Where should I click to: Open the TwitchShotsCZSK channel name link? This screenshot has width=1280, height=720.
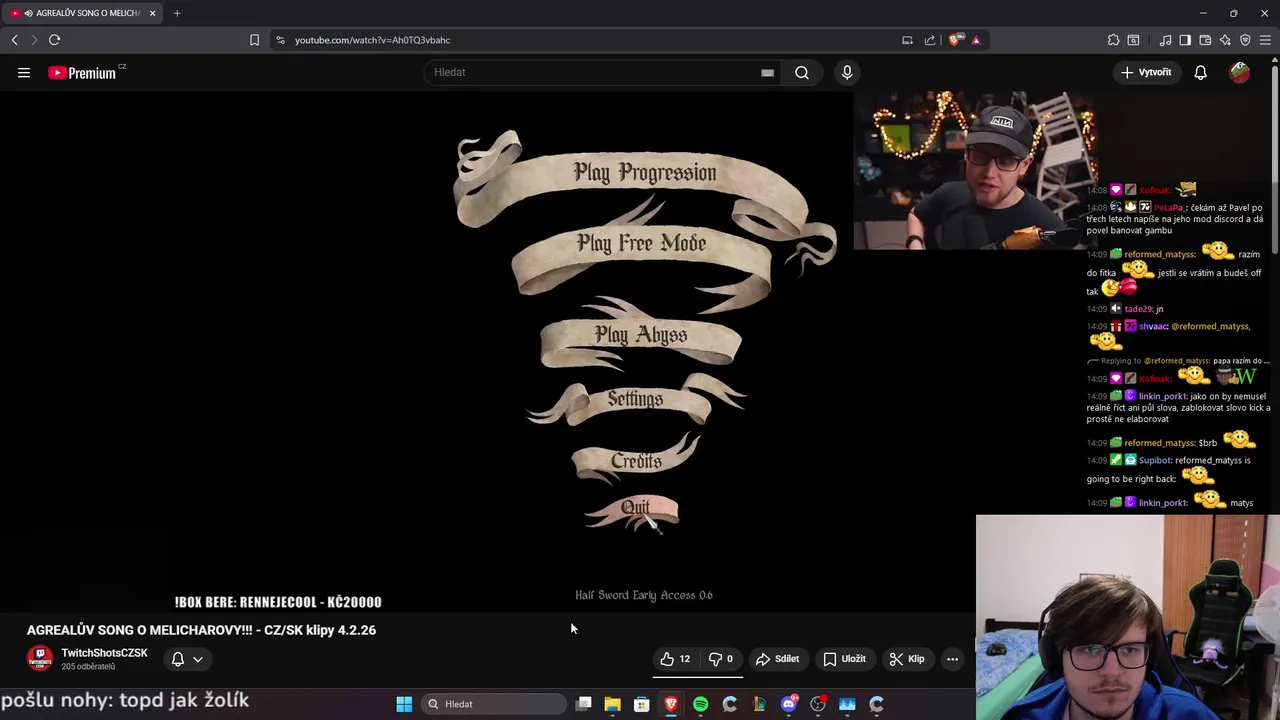pos(104,653)
